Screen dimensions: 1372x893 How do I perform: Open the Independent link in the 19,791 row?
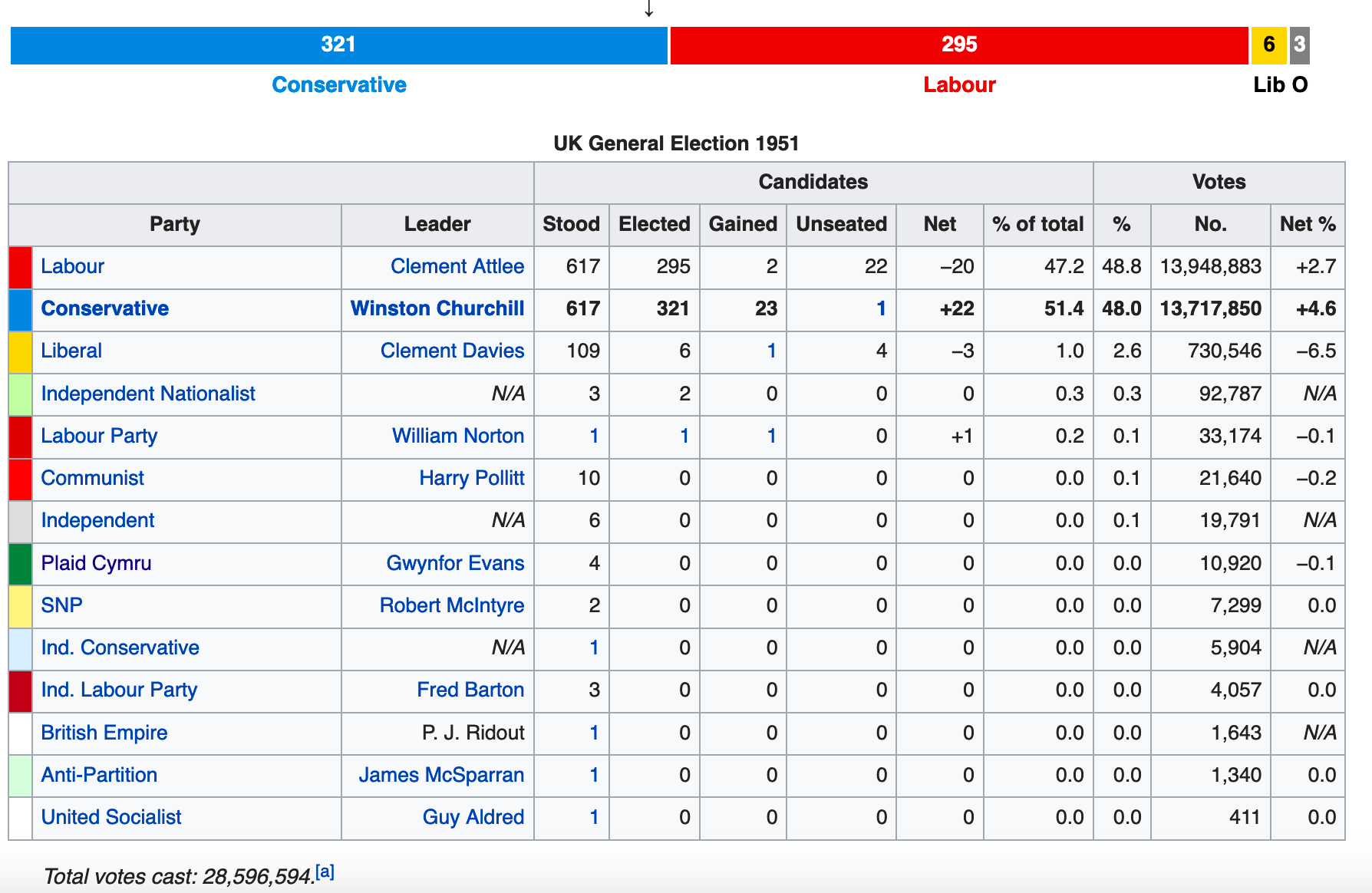97,520
